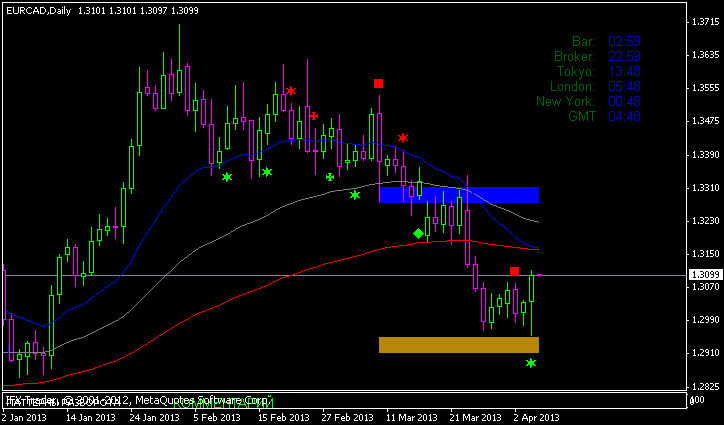
Task: Click the 1.3099 current price label
Action: point(704,275)
